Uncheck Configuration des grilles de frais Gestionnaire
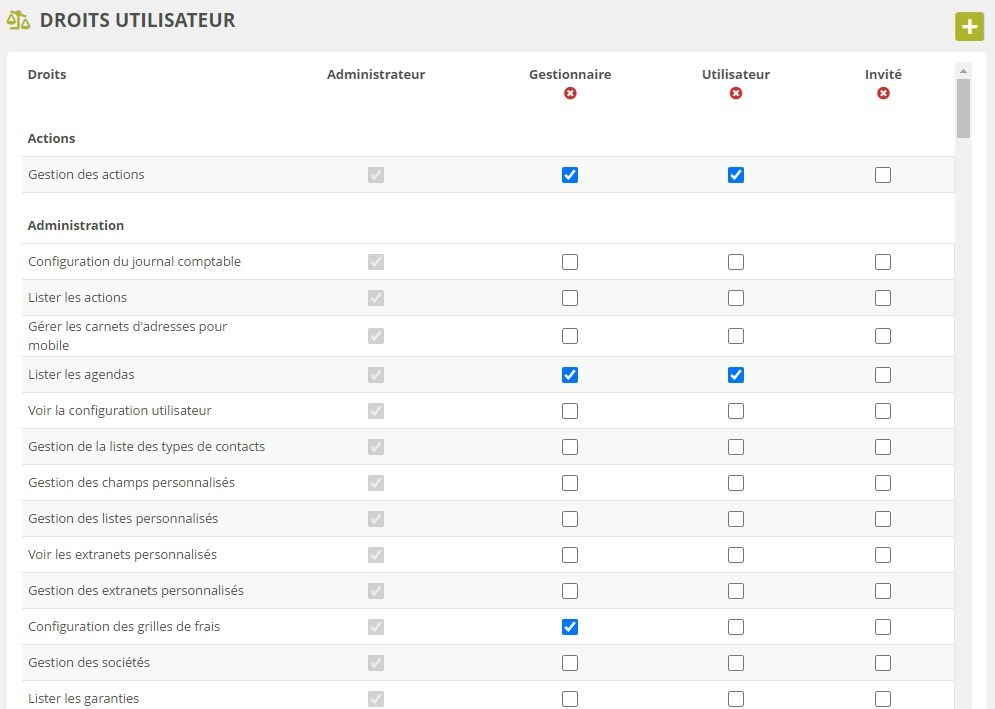This screenshot has width=995, height=709. point(570,627)
